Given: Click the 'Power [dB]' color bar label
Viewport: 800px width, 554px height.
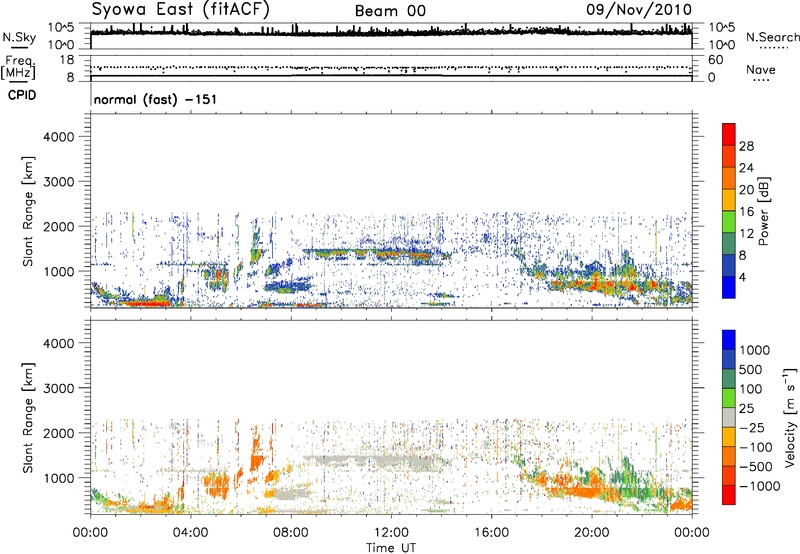Looking at the screenshot, I should (x=763, y=211).
